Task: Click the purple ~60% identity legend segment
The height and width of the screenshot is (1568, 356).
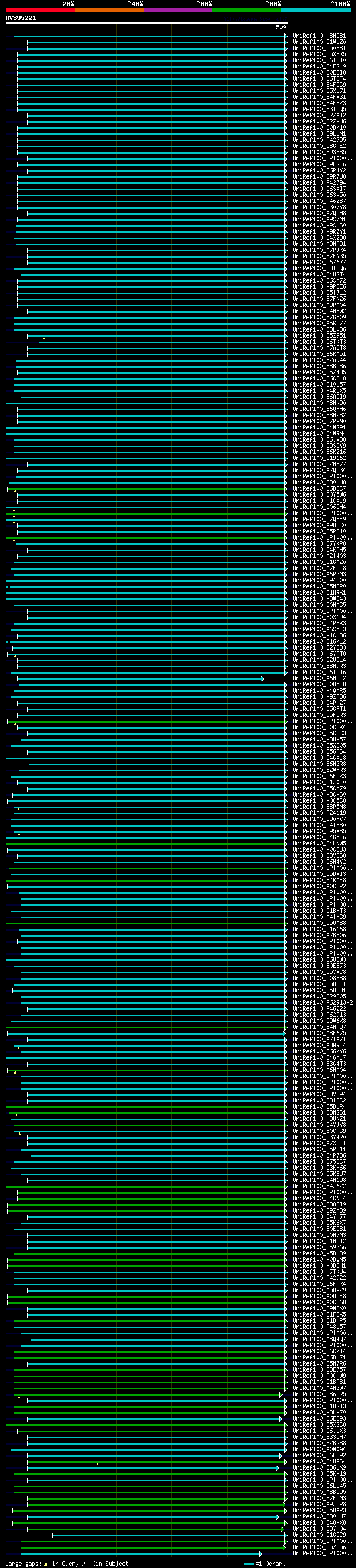Action: [177, 10]
